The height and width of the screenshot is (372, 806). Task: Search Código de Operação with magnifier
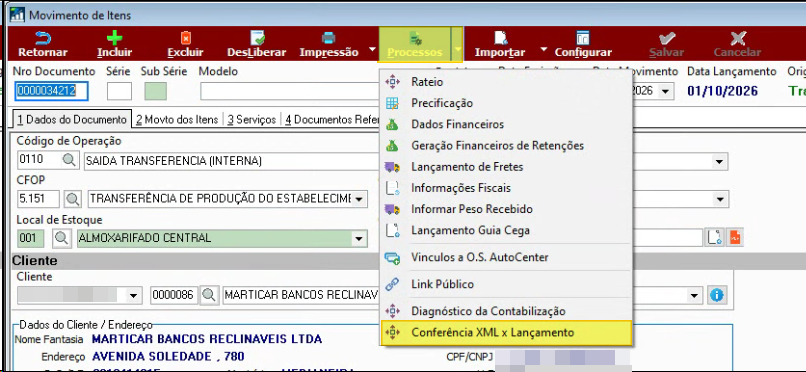[x=69, y=161]
